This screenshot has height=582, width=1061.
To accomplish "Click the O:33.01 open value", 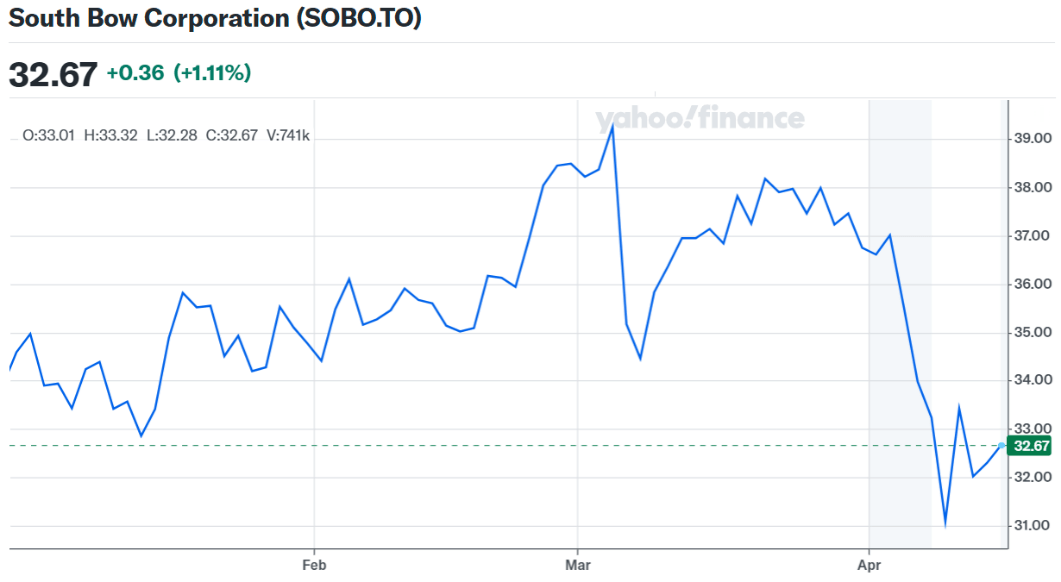I will (x=48, y=135).
